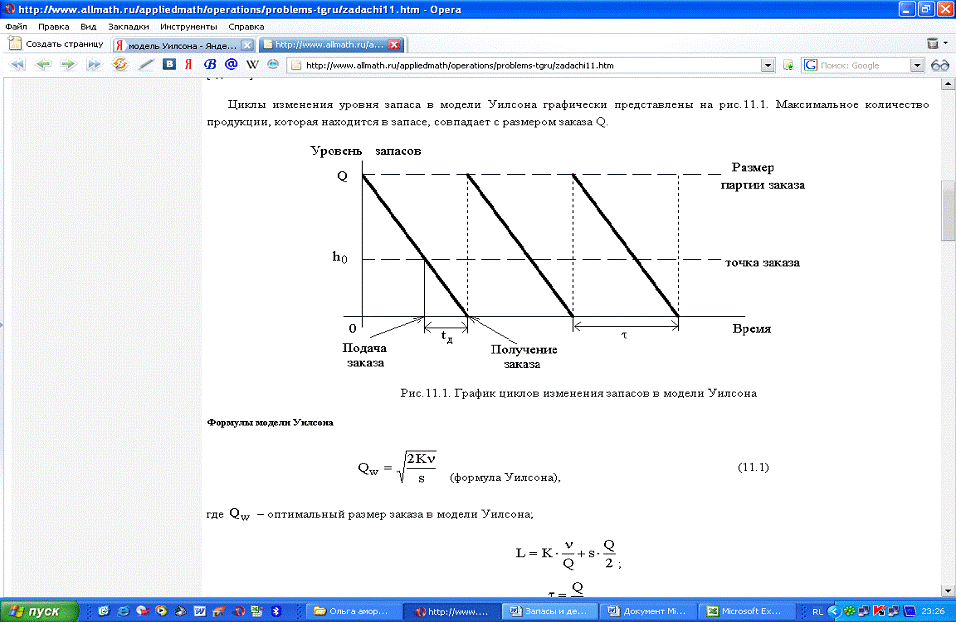Open the Wikipedia W bookmark icon
Screen dimensions: 956x622
click(252, 64)
